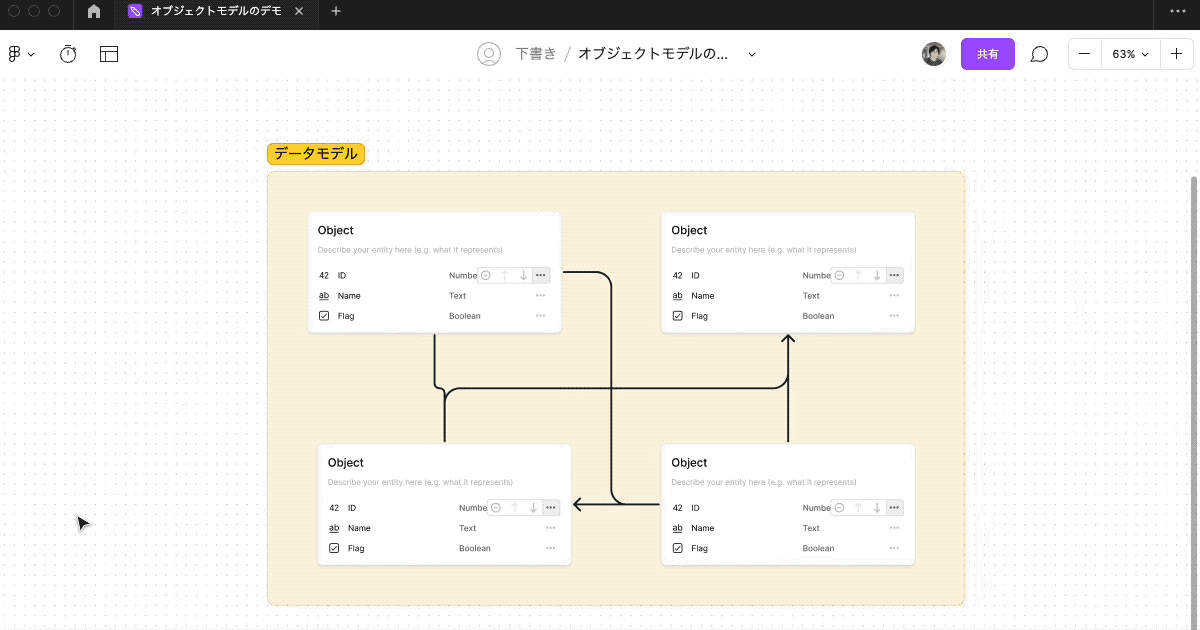The height and width of the screenshot is (630, 1200).
Task: Open the ID field options menu (three dots)
Action: [540, 275]
